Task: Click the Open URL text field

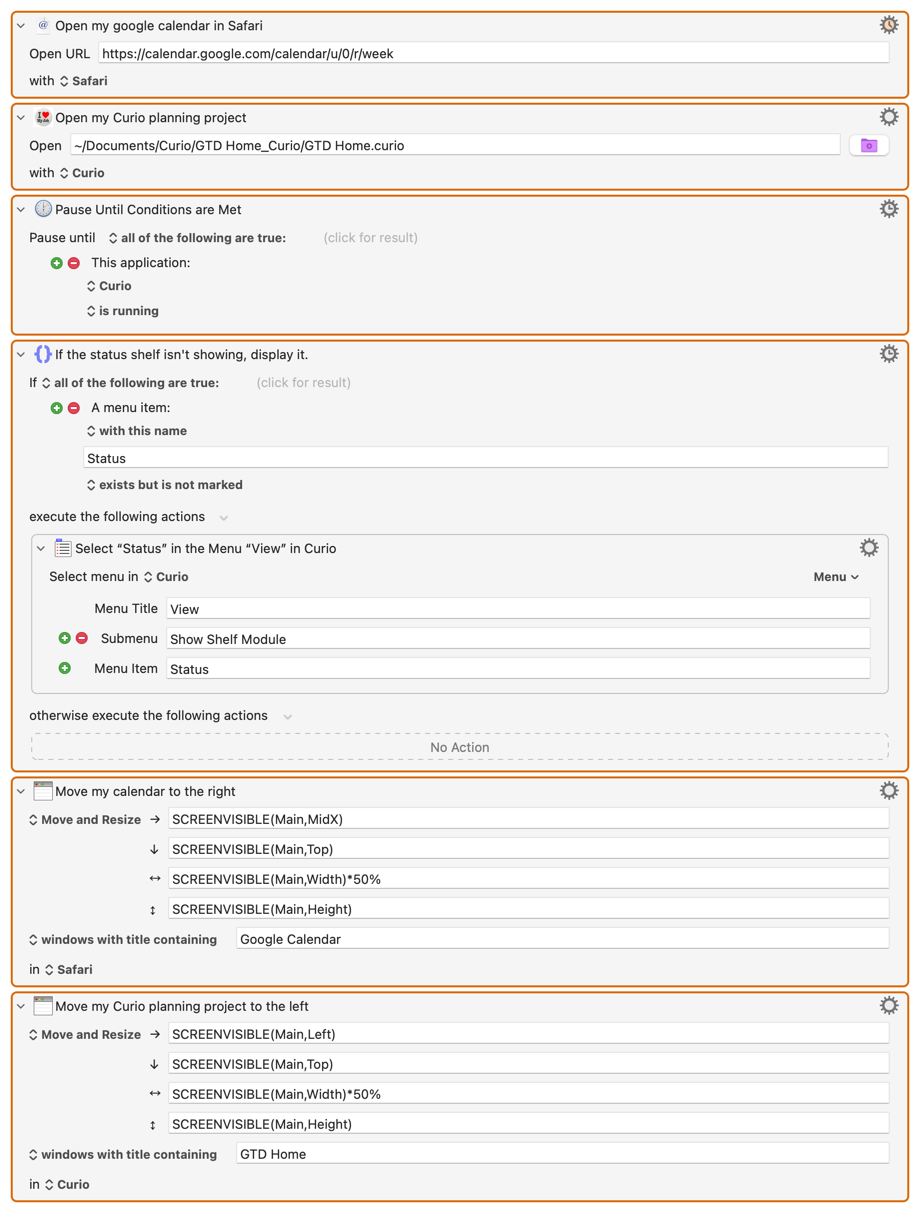Action: point(493,54)
